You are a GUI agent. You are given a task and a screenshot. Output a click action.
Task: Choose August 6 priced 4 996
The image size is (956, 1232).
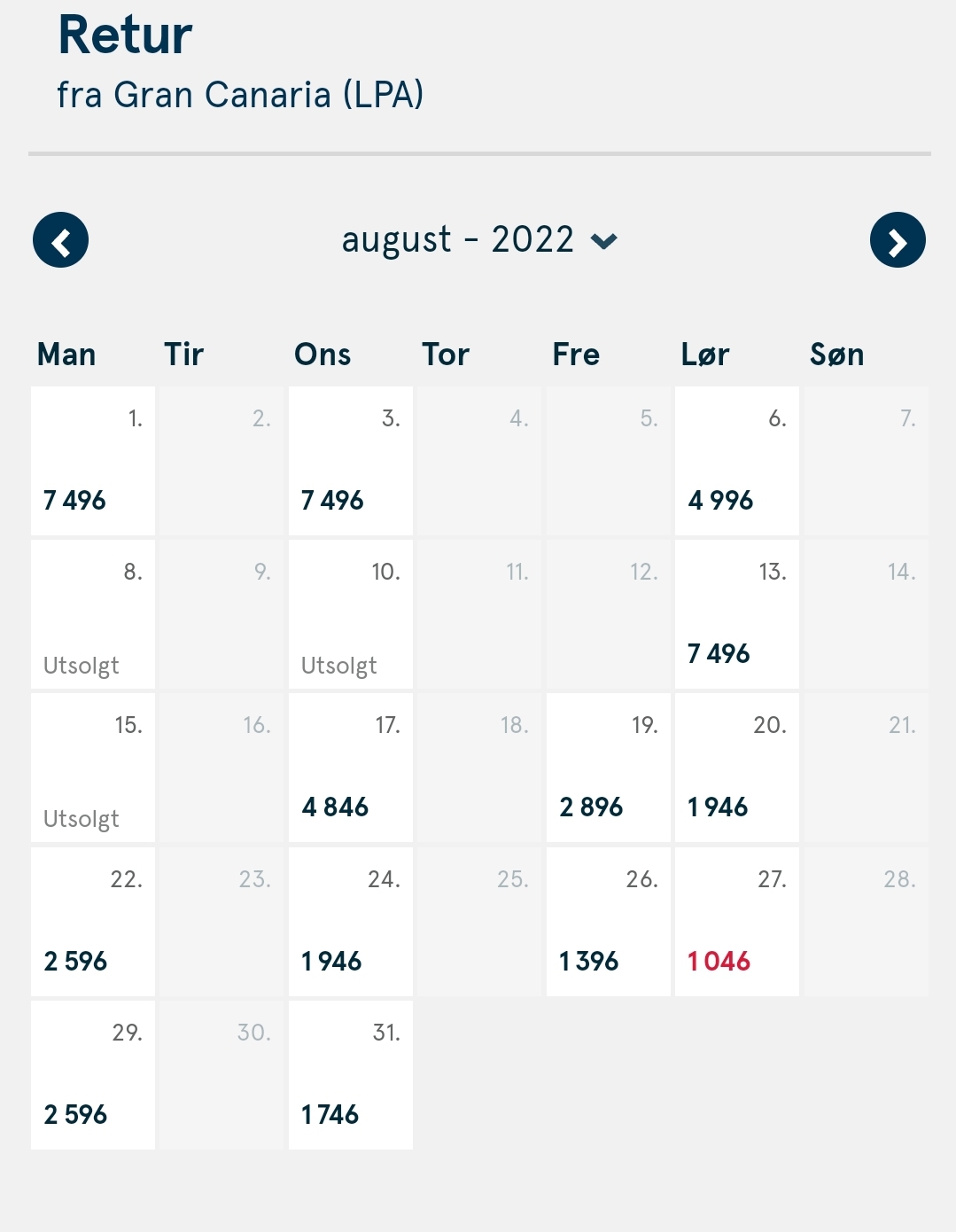pos(737,461)
